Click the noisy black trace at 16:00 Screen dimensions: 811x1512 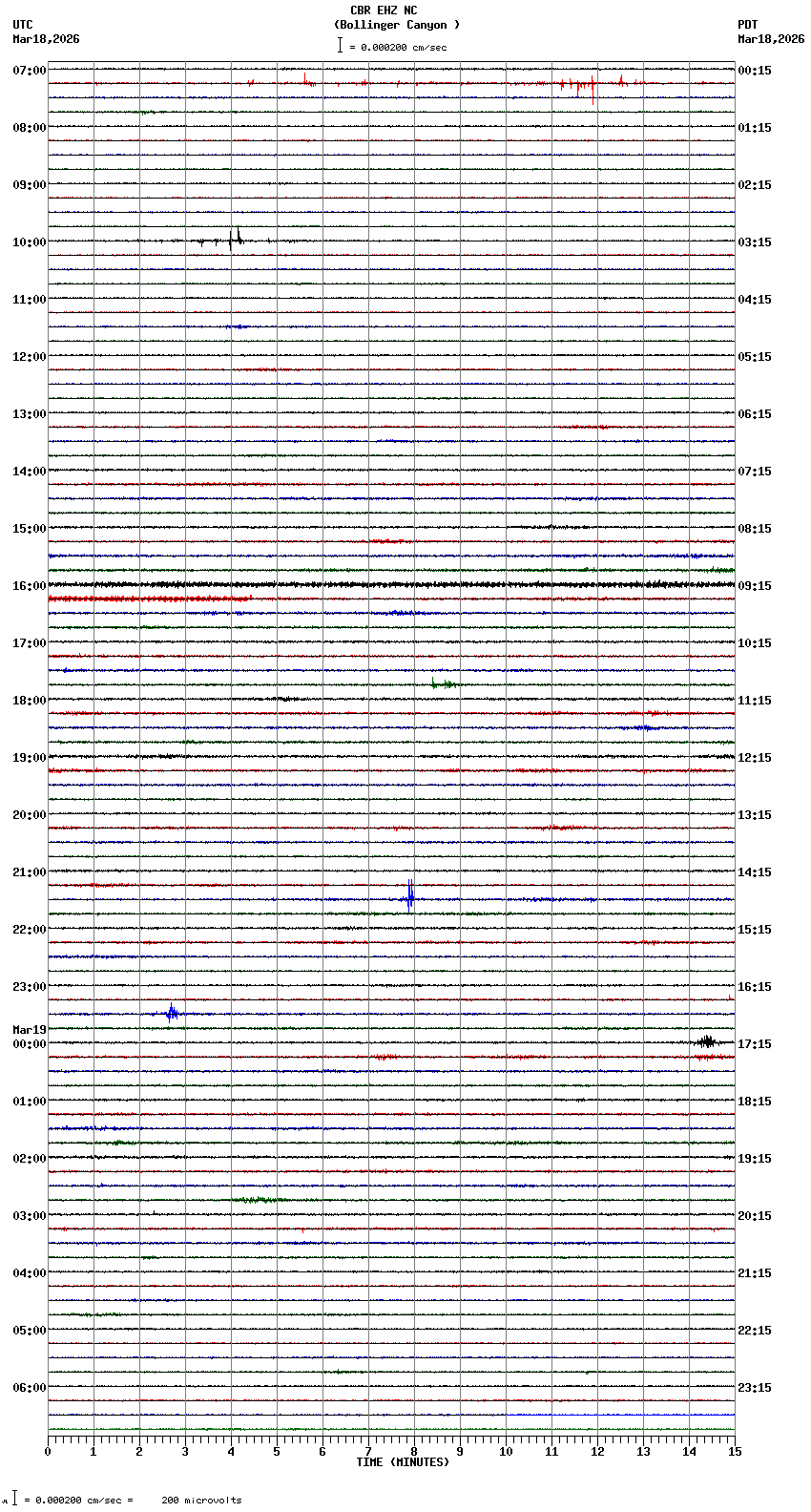[x=391, y=584]
